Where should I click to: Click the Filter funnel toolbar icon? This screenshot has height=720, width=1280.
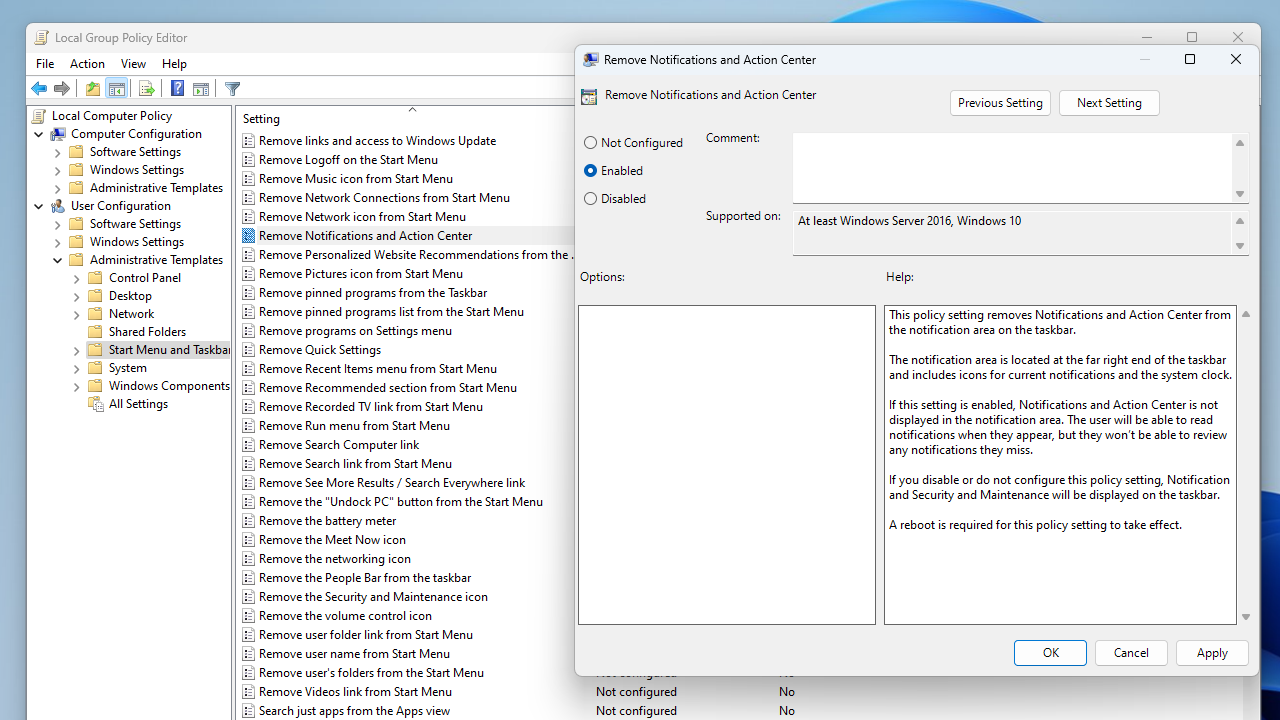tap(232, 89)
